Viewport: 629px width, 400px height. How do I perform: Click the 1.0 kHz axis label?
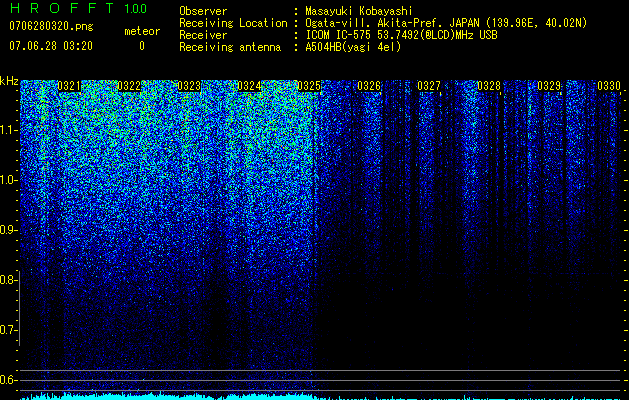click(x=7, y=180)
